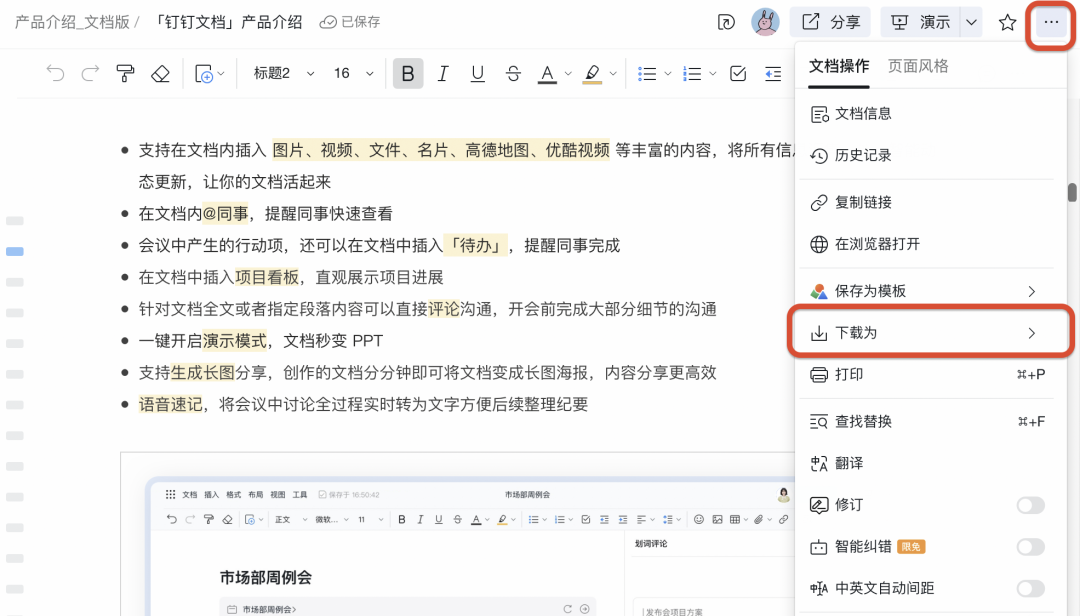Screen dimensions: 1080x616
Task: Expand the insert block dropdown arrow
Action: click(x=221, y=73)
